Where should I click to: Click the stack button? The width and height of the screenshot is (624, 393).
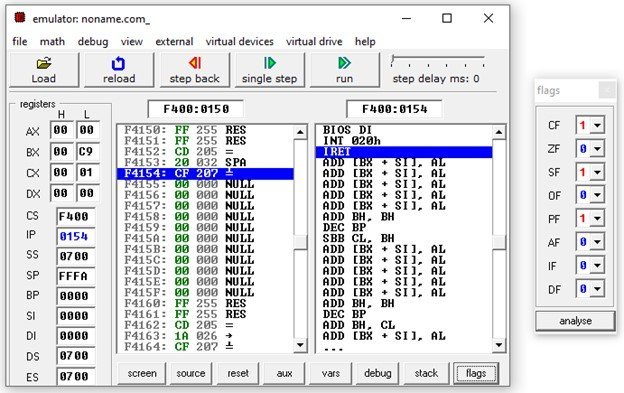426,374
